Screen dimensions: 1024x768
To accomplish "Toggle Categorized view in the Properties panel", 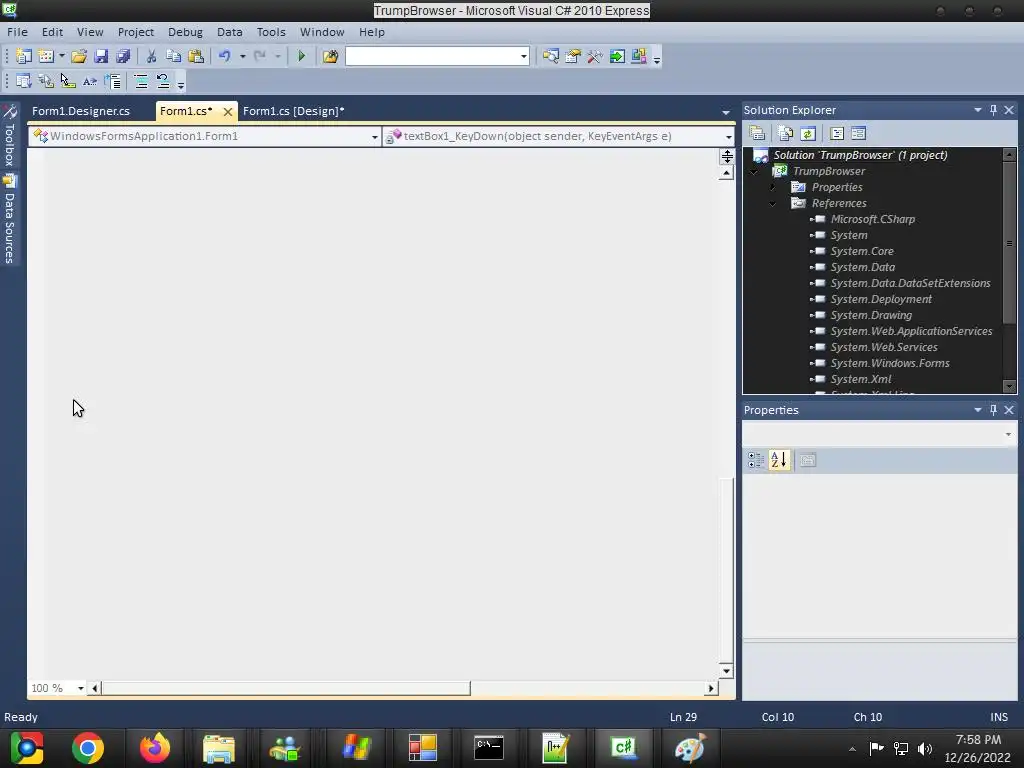I will (756, 460).
